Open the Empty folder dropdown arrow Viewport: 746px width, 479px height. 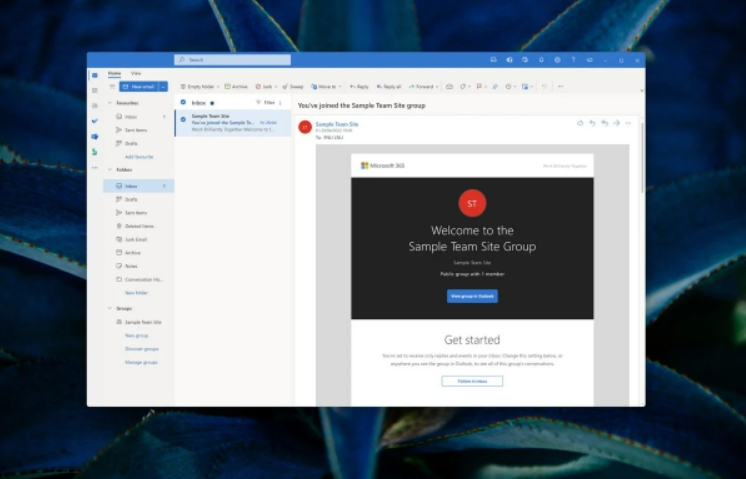coord(218,87)
